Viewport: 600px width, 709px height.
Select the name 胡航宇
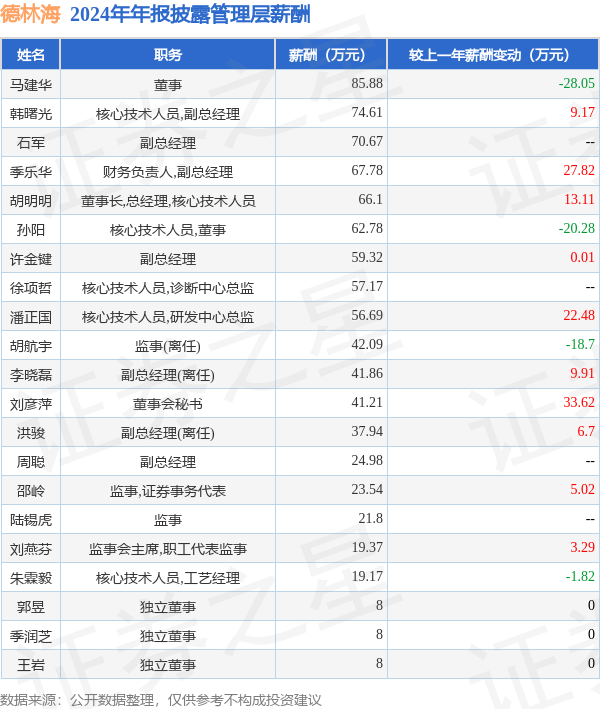coord(31,346)
